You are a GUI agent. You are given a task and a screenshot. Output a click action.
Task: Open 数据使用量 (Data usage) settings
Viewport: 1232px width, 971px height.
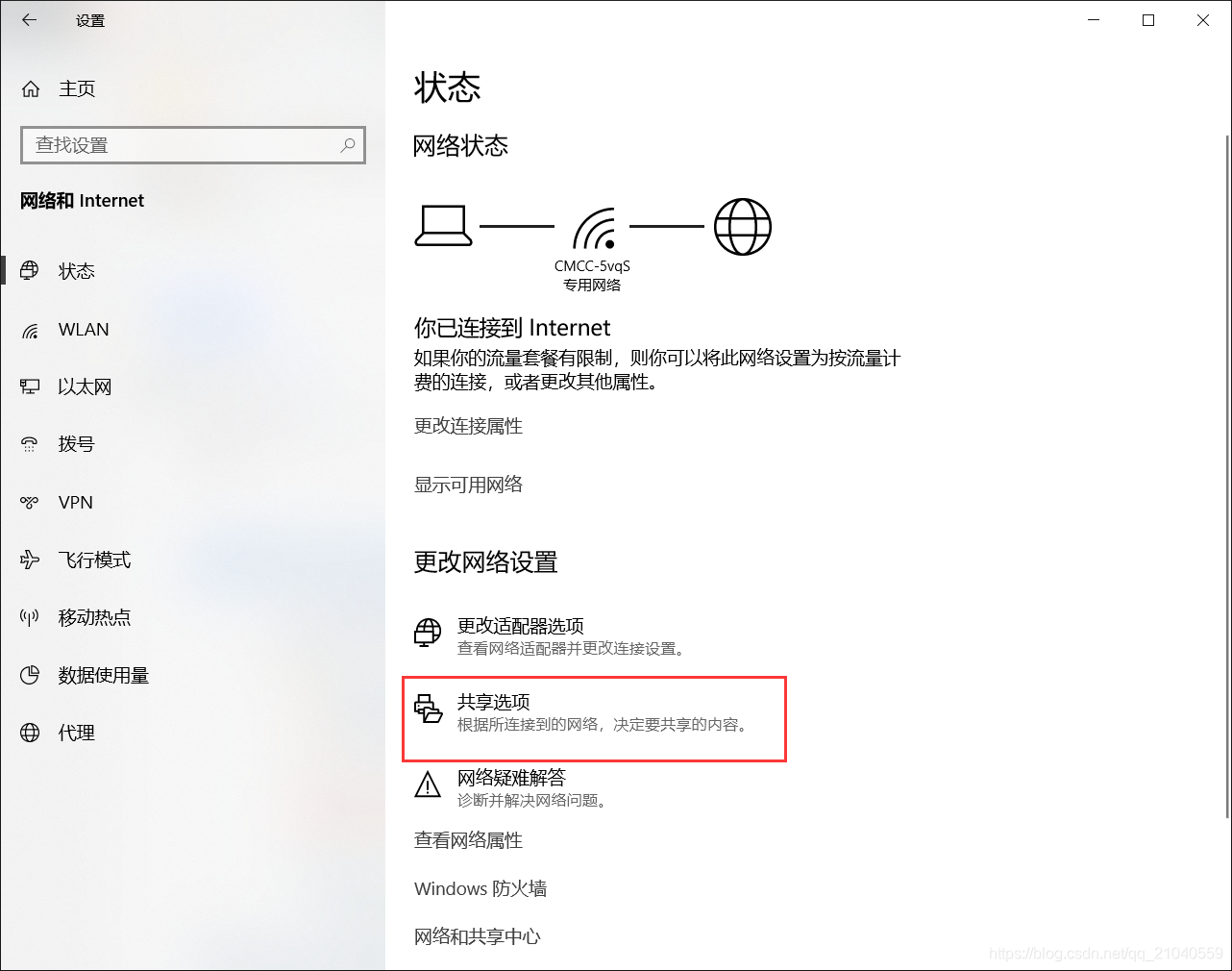click(x=30, y=675)
